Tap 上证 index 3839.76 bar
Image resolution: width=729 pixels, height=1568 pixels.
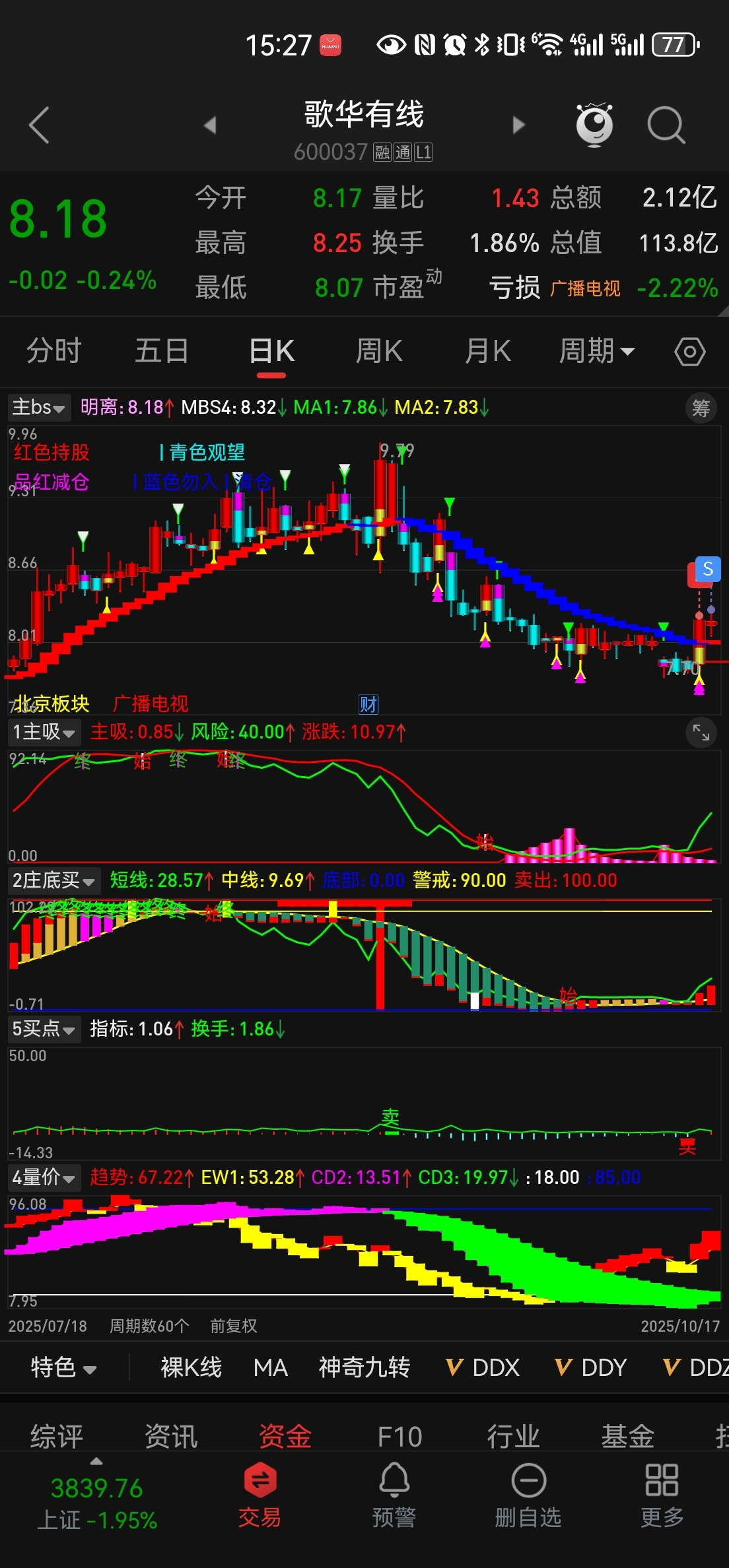(97, 1503)
